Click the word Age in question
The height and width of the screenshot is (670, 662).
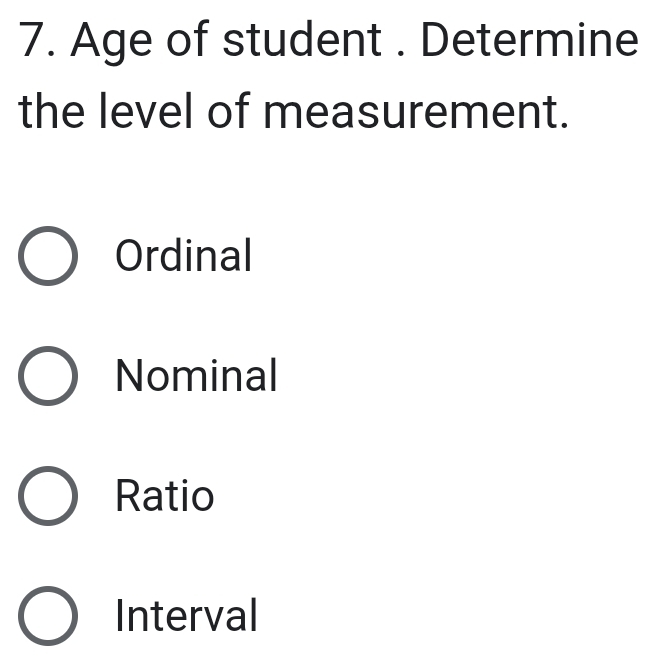[112, 44]
